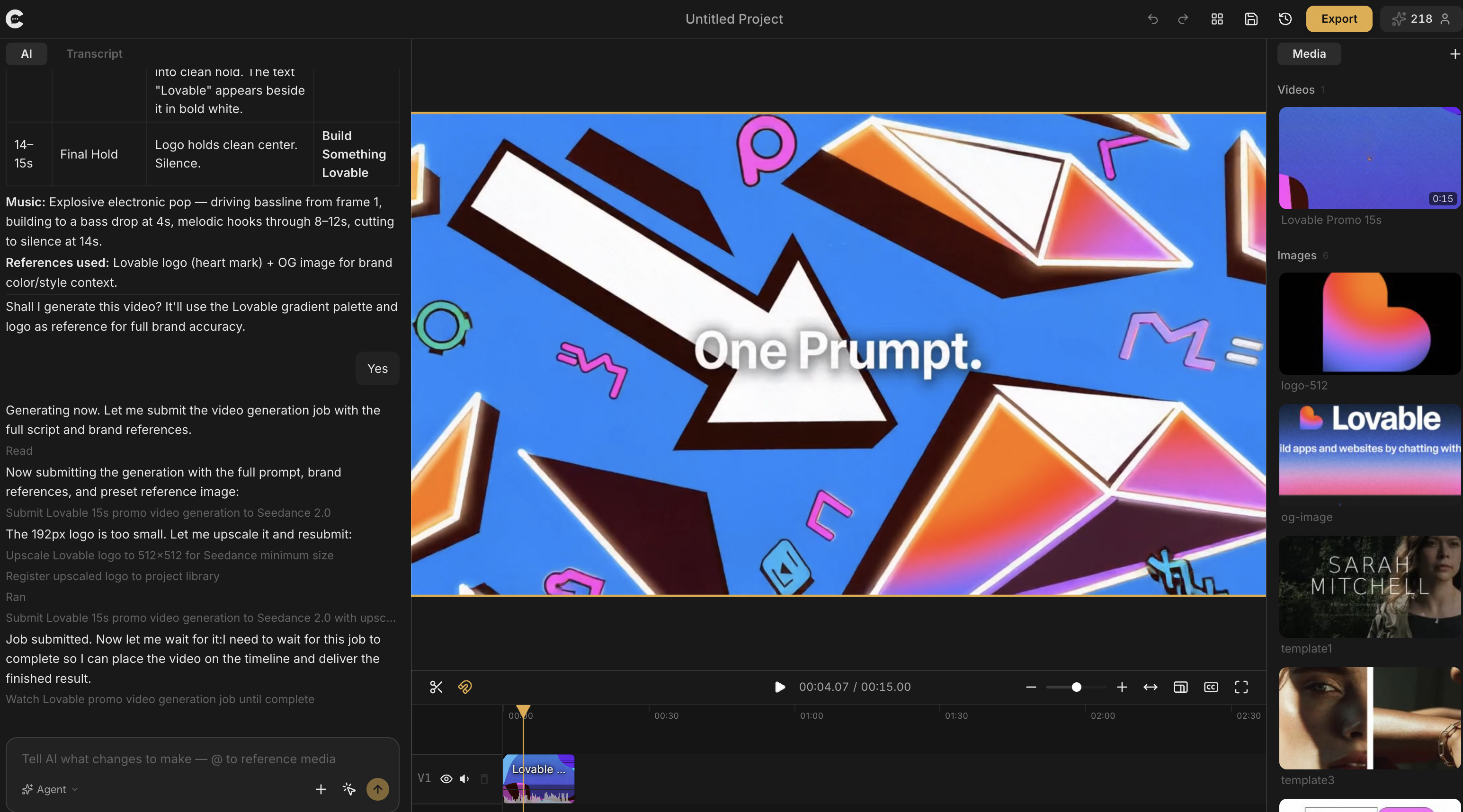Enable captions with the CC icon
The image size is (1463, 812).
pos(1210,687)
